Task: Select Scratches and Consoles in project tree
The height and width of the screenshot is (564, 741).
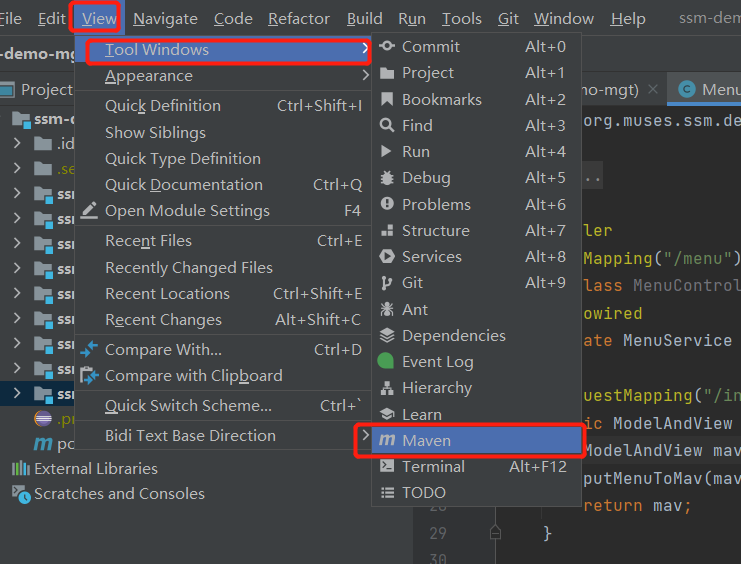Action: coord(118,494)
